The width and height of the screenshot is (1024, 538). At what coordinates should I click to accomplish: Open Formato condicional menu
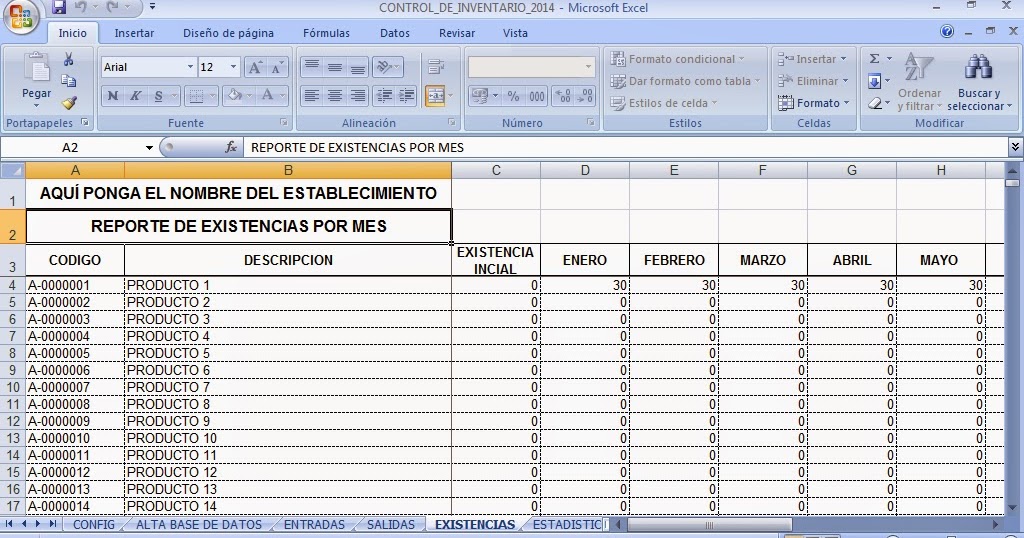(677, 59)
